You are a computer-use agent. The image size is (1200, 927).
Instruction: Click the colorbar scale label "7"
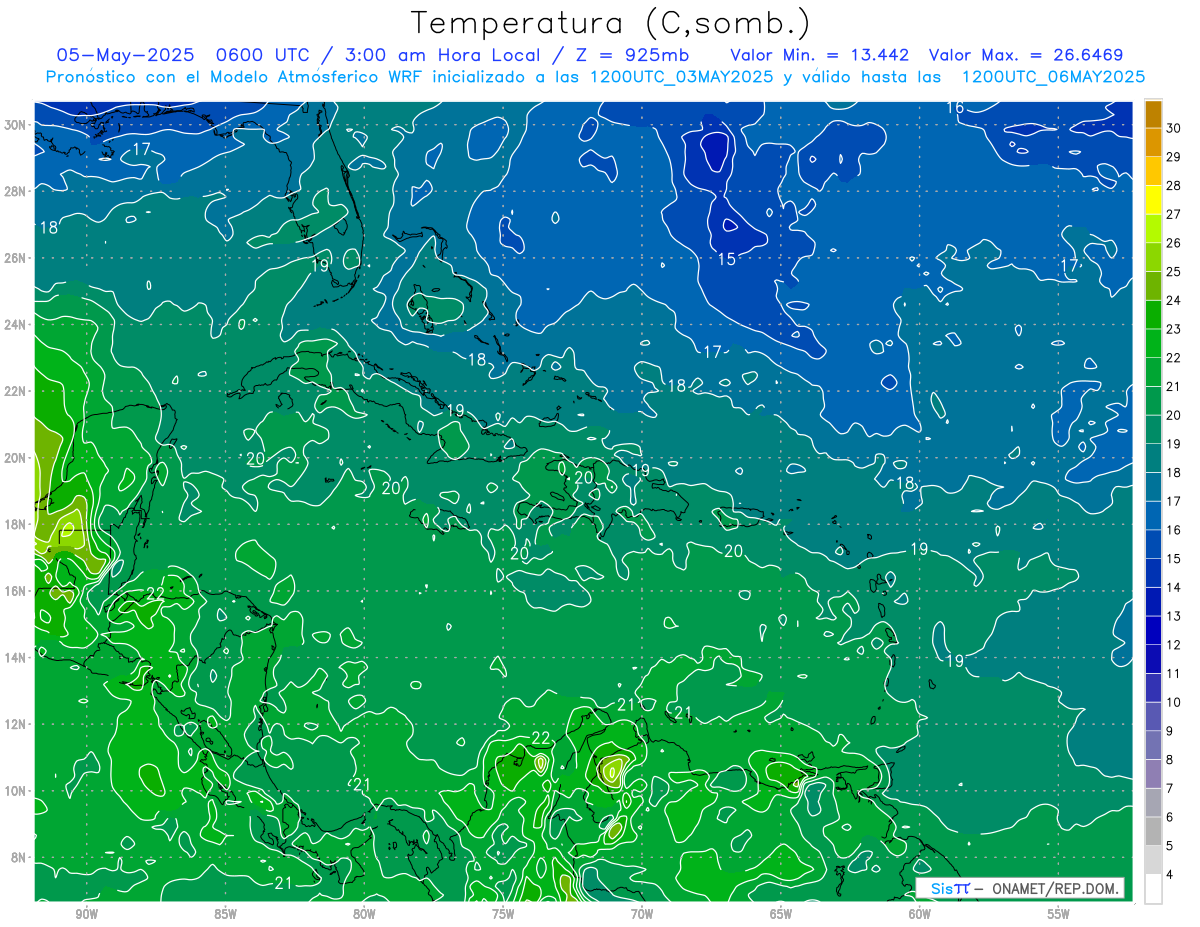[x=1171, y=788]
